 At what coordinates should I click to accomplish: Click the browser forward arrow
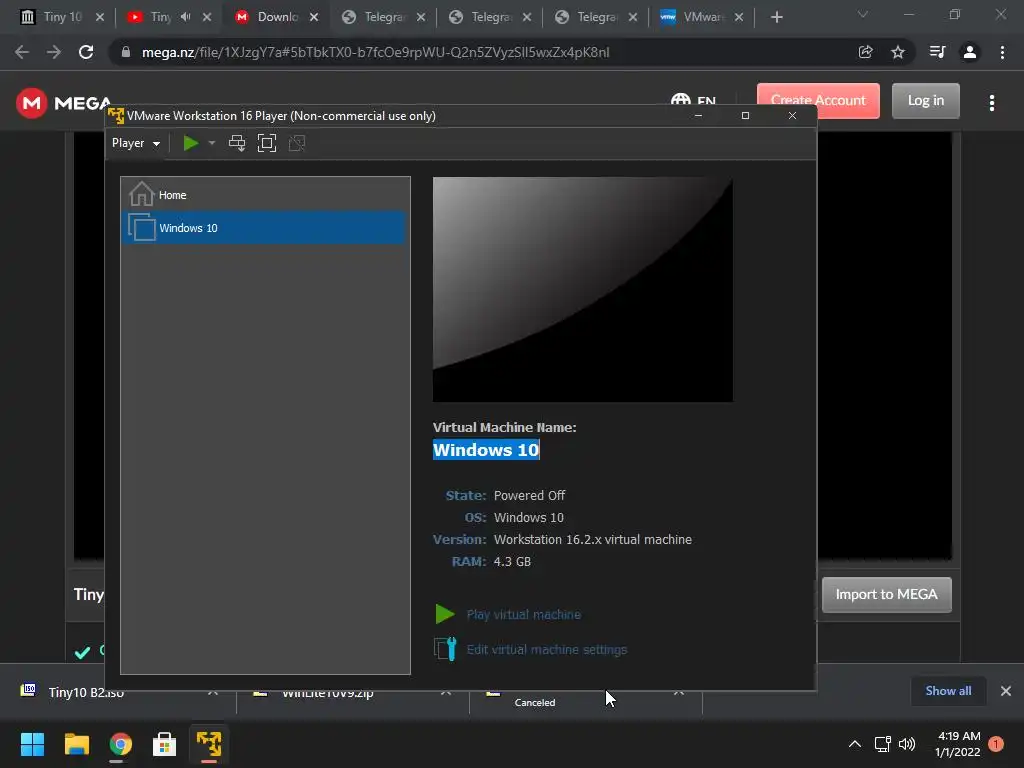[x=54, y=52]
